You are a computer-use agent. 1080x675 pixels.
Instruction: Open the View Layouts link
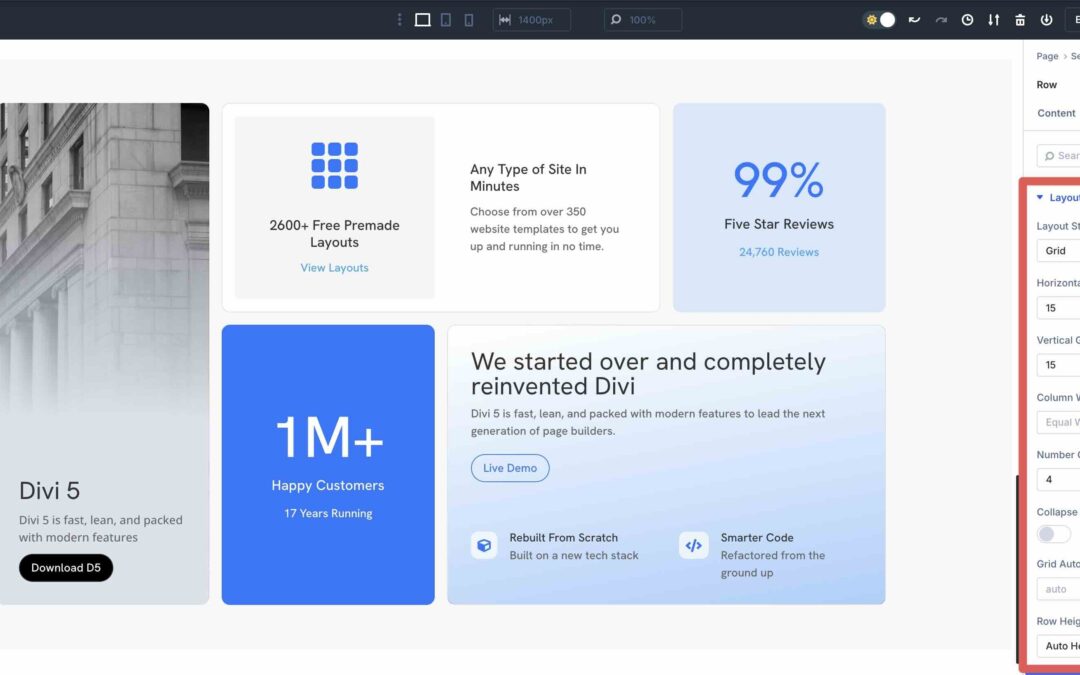(x=334, y=267)
